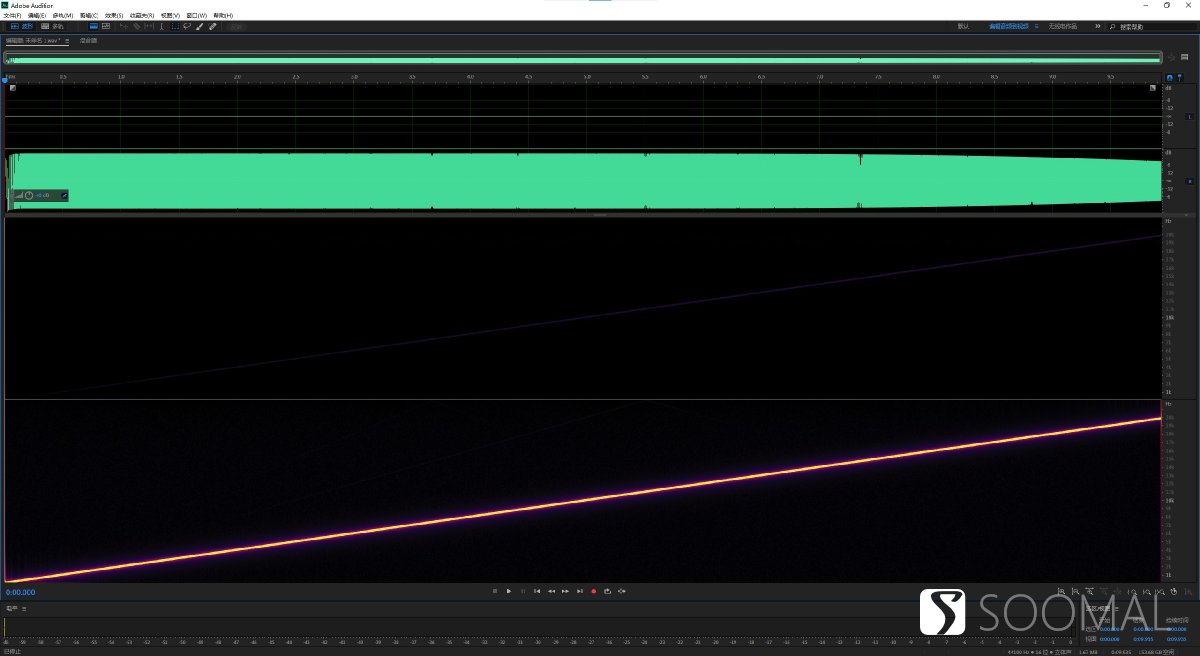Select the Time Selection tool
Viewport: 1200px width, 656px height.
162,26
